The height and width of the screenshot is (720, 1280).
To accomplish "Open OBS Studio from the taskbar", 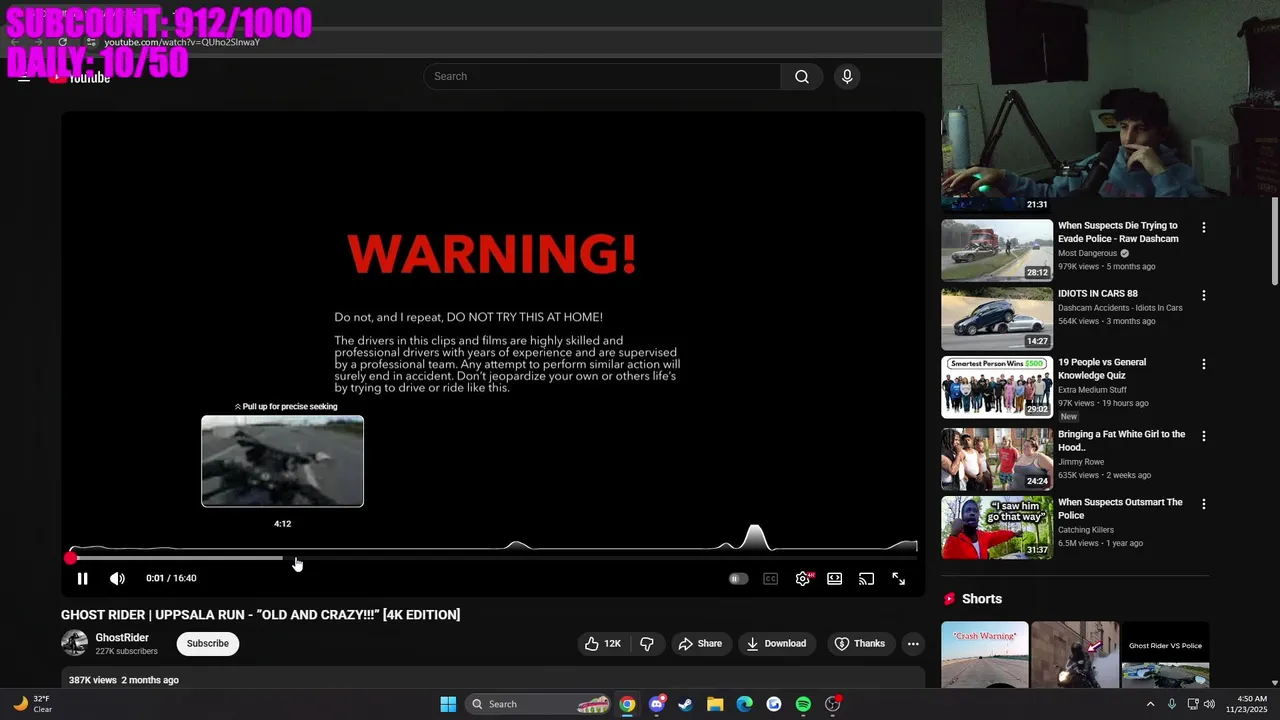I will [833, 704].
